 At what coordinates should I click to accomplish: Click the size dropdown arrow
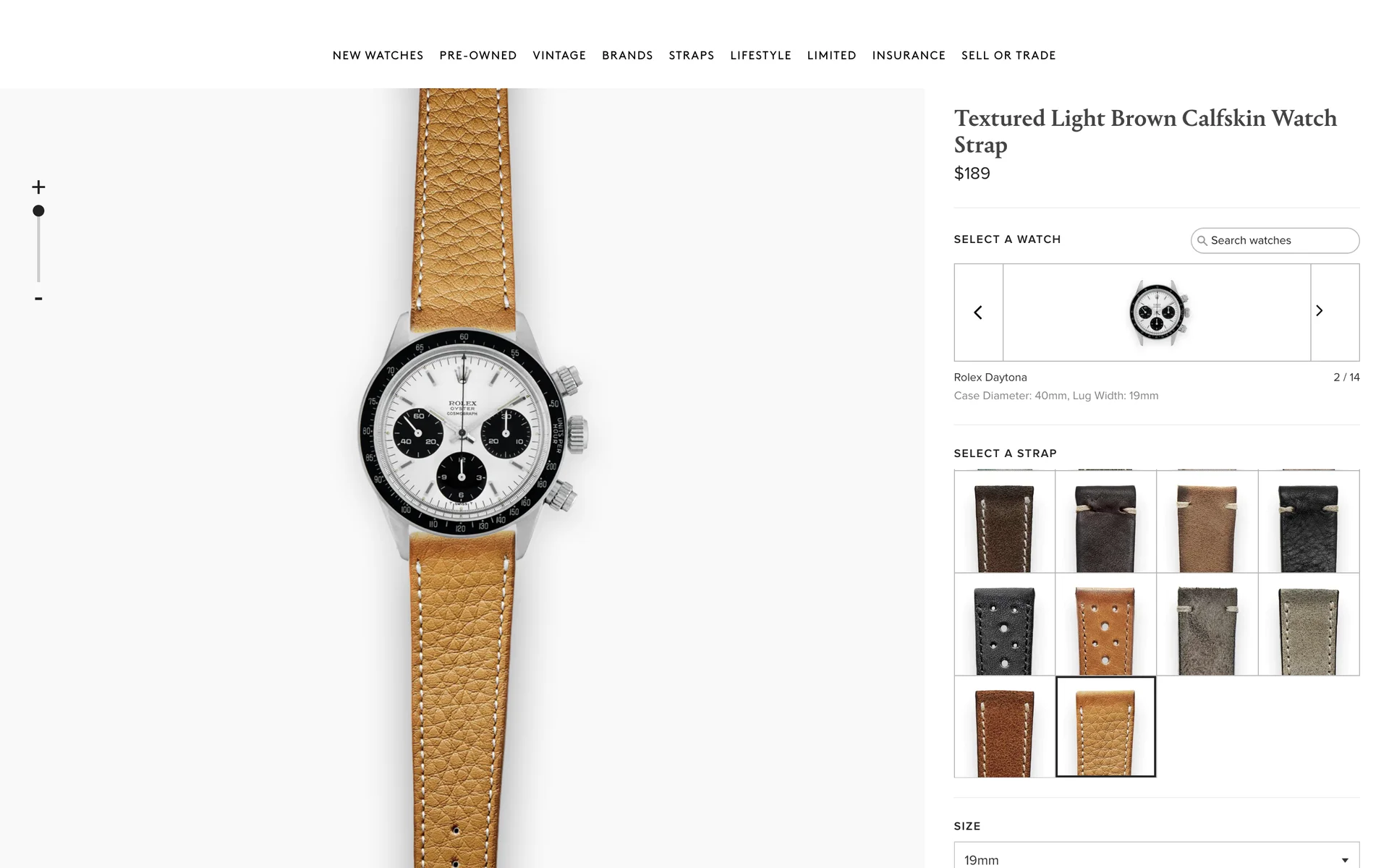coord(1345,860)
